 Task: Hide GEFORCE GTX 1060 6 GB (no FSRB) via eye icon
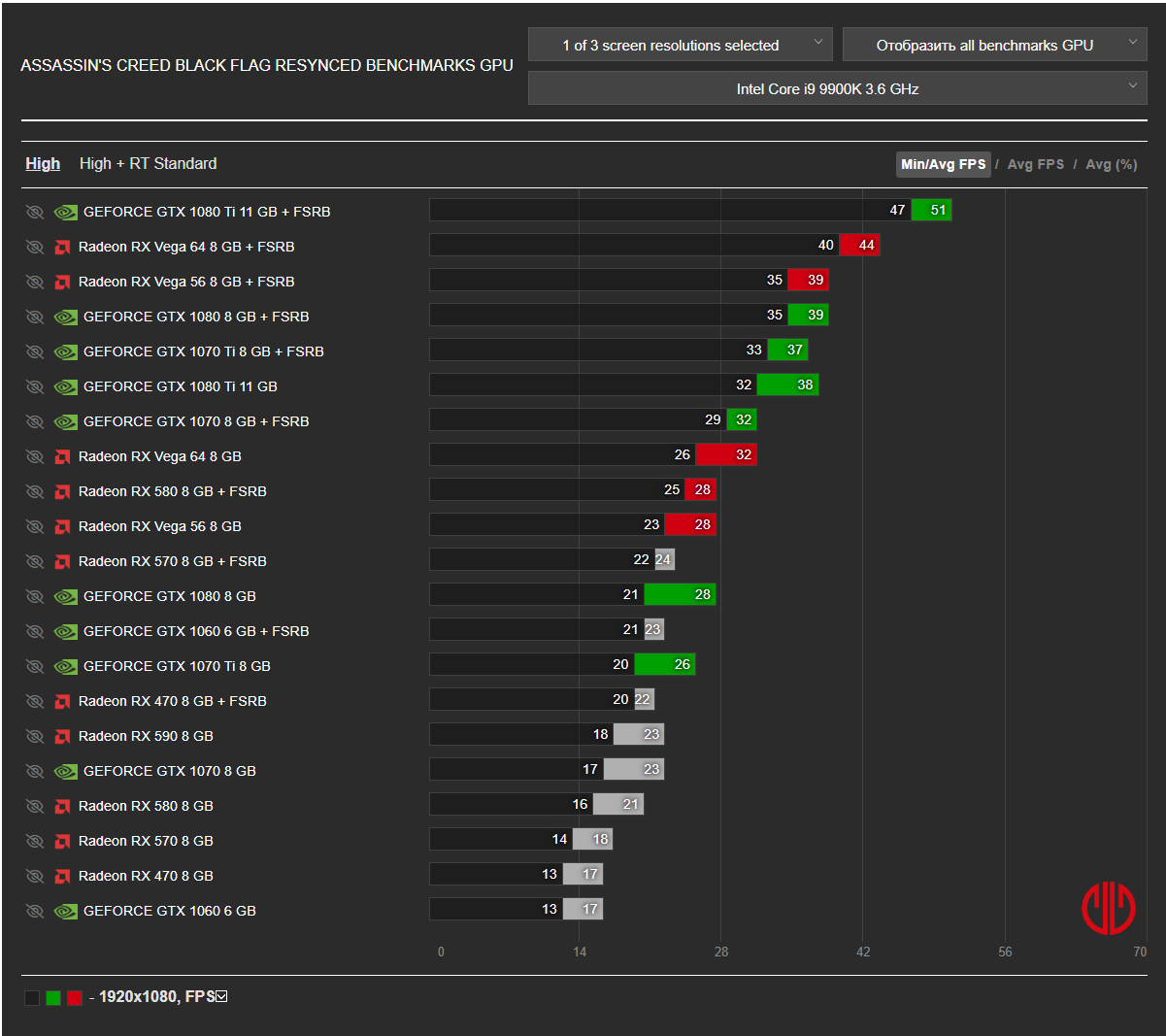point(35,911)
